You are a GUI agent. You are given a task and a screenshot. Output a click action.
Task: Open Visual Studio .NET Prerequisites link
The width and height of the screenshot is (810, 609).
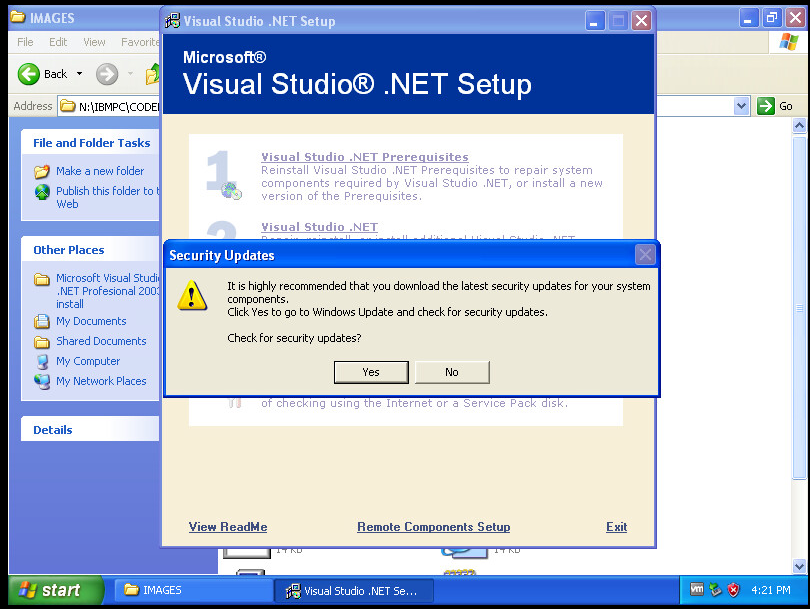(x=365, y=157)
